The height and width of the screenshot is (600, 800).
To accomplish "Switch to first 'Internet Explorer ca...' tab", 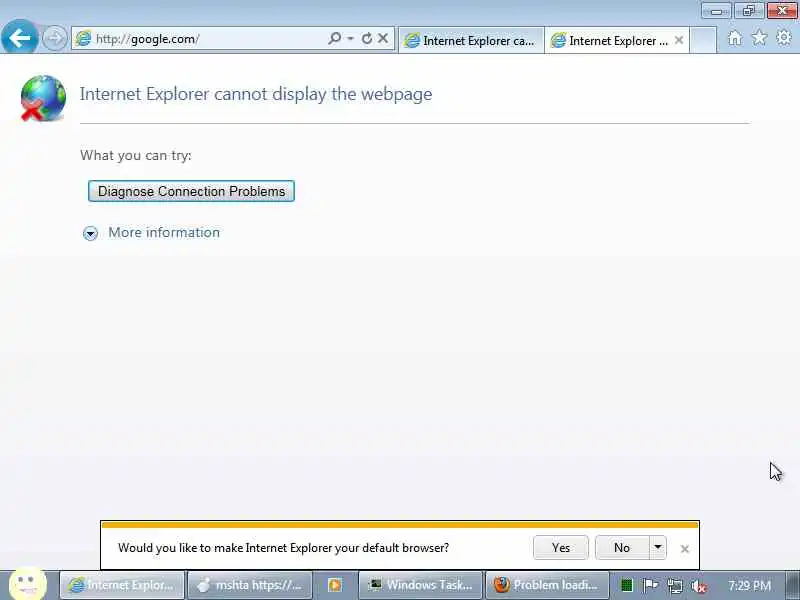I will tap(470, 40).
